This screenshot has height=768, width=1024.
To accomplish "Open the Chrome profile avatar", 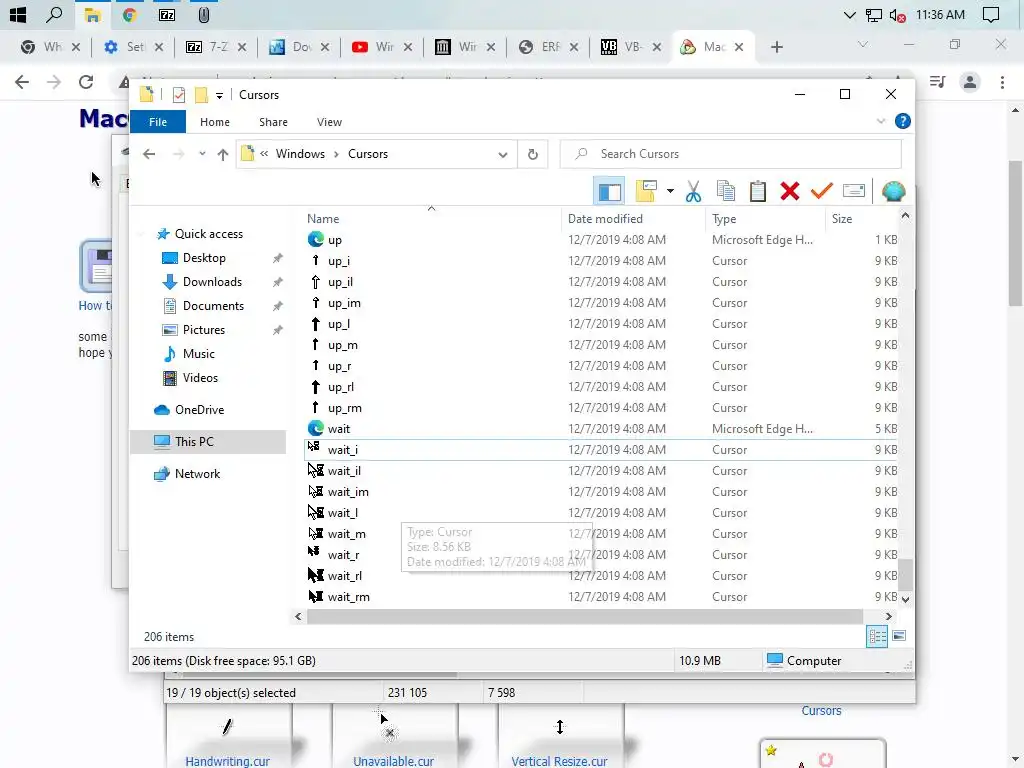I will [970, 82].
